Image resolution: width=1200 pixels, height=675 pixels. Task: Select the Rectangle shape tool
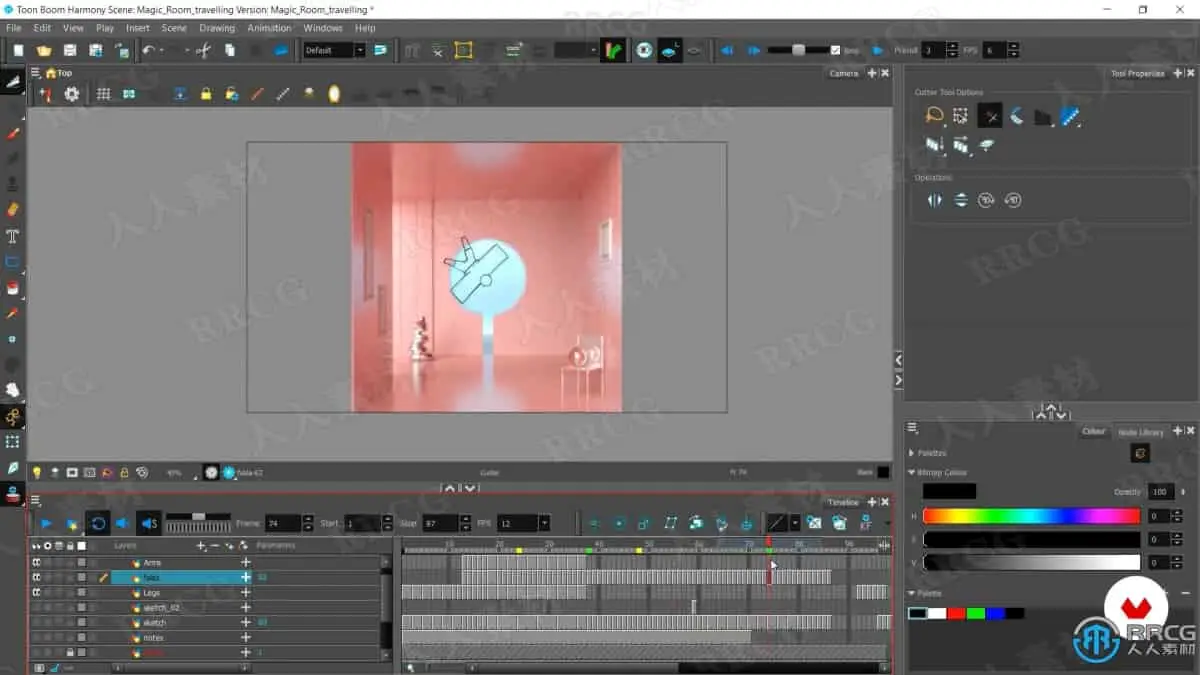(x=13, y=262)
